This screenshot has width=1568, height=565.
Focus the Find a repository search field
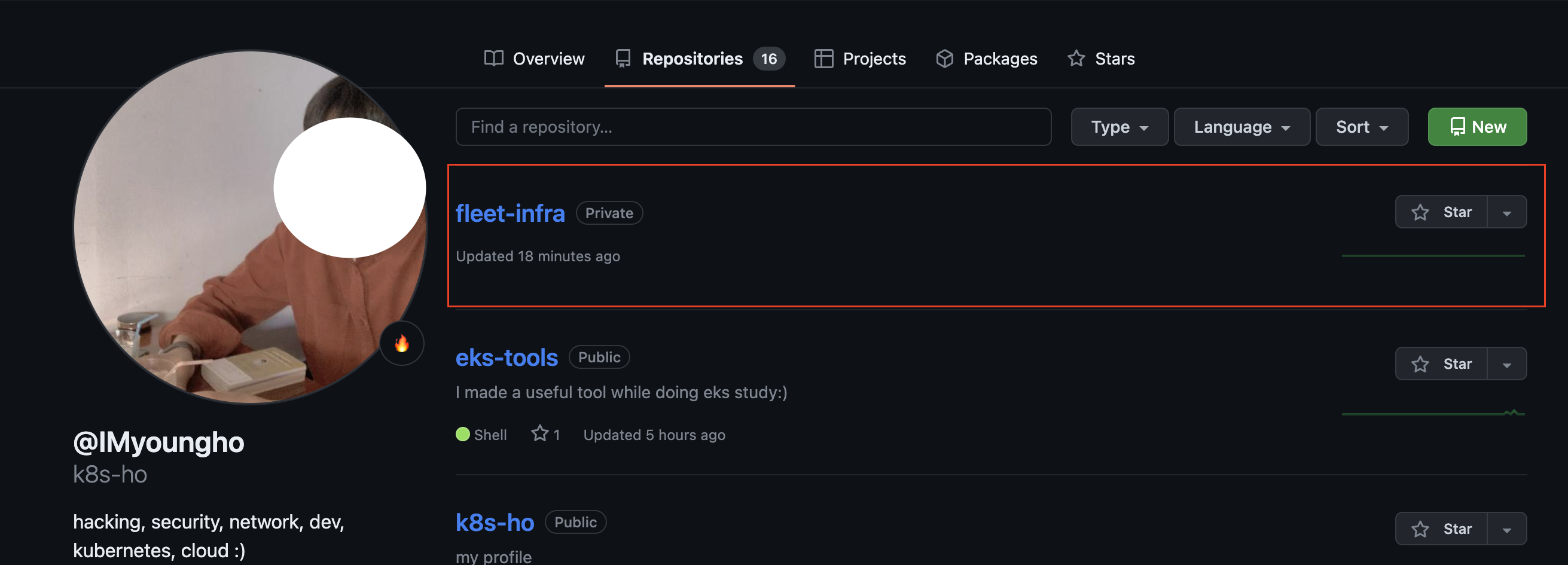[753, 127]
